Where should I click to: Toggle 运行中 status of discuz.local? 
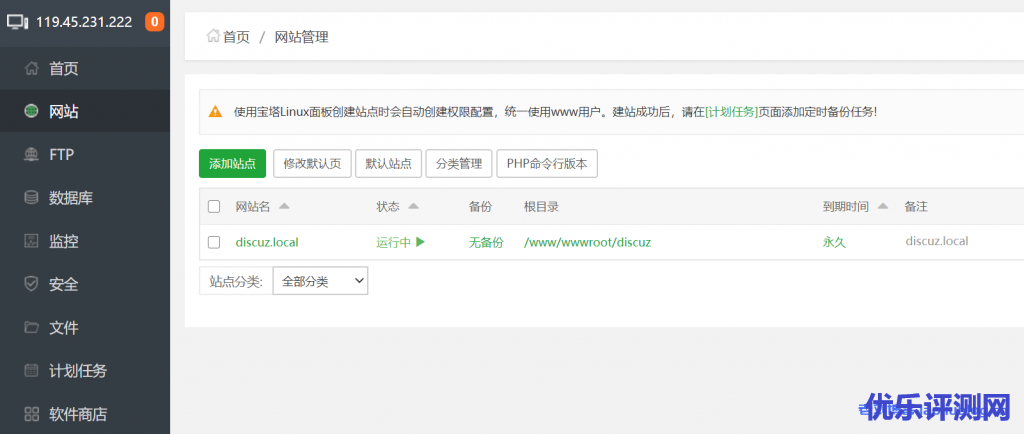coord(400,242)
